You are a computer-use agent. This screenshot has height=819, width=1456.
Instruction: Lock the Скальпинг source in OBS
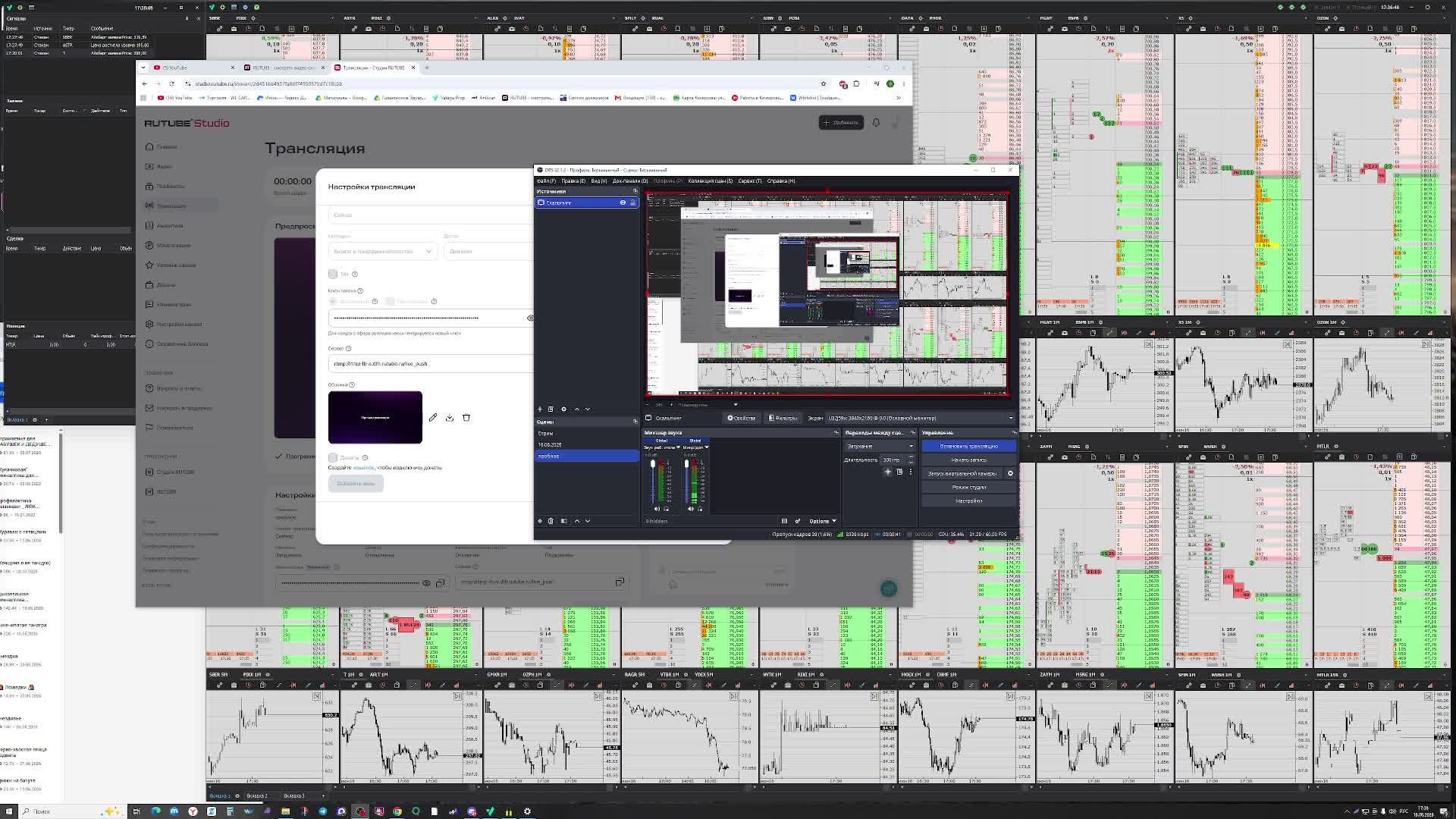(x=632, y=202)
